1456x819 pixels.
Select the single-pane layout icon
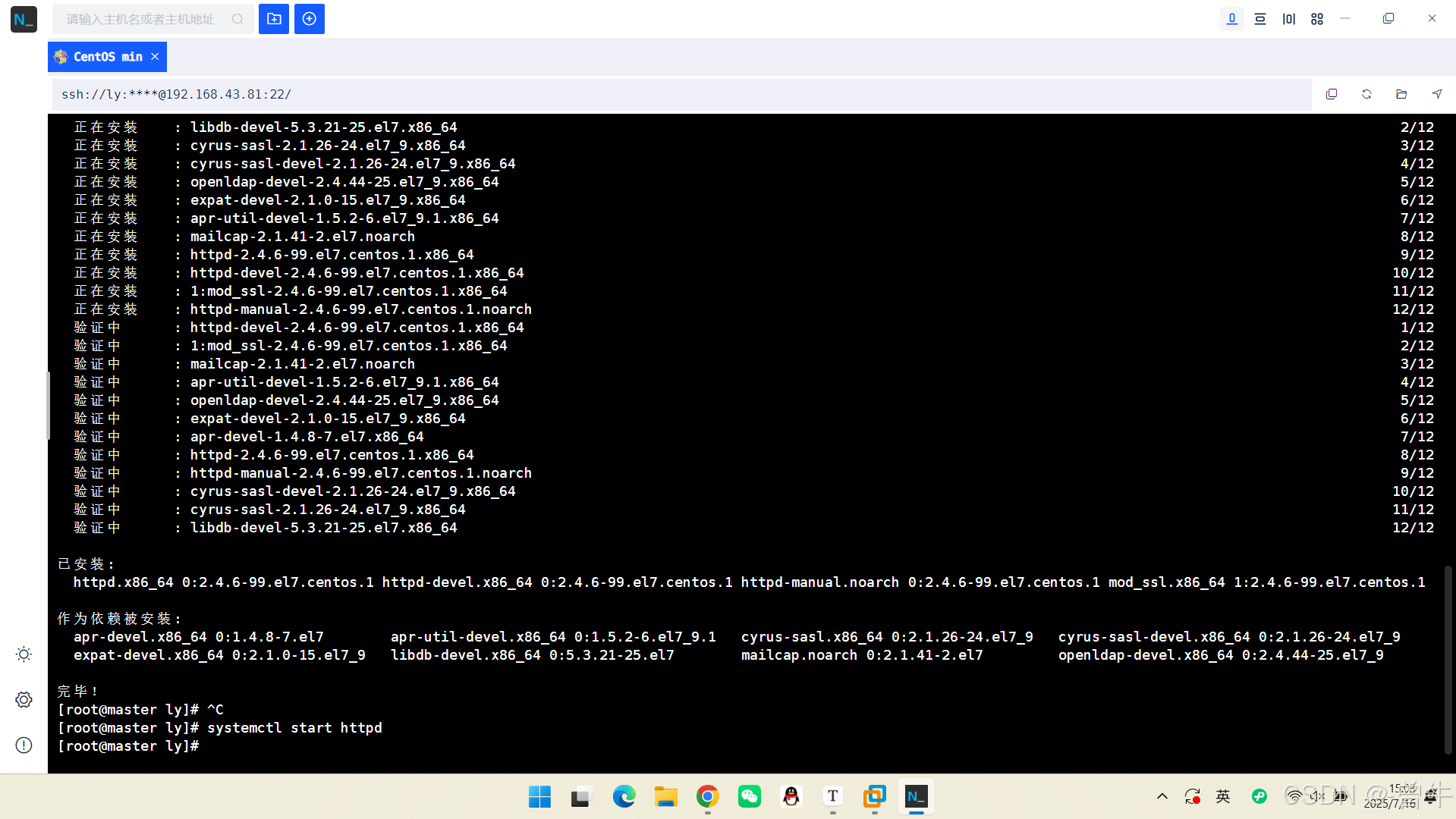coord(1232,19)
